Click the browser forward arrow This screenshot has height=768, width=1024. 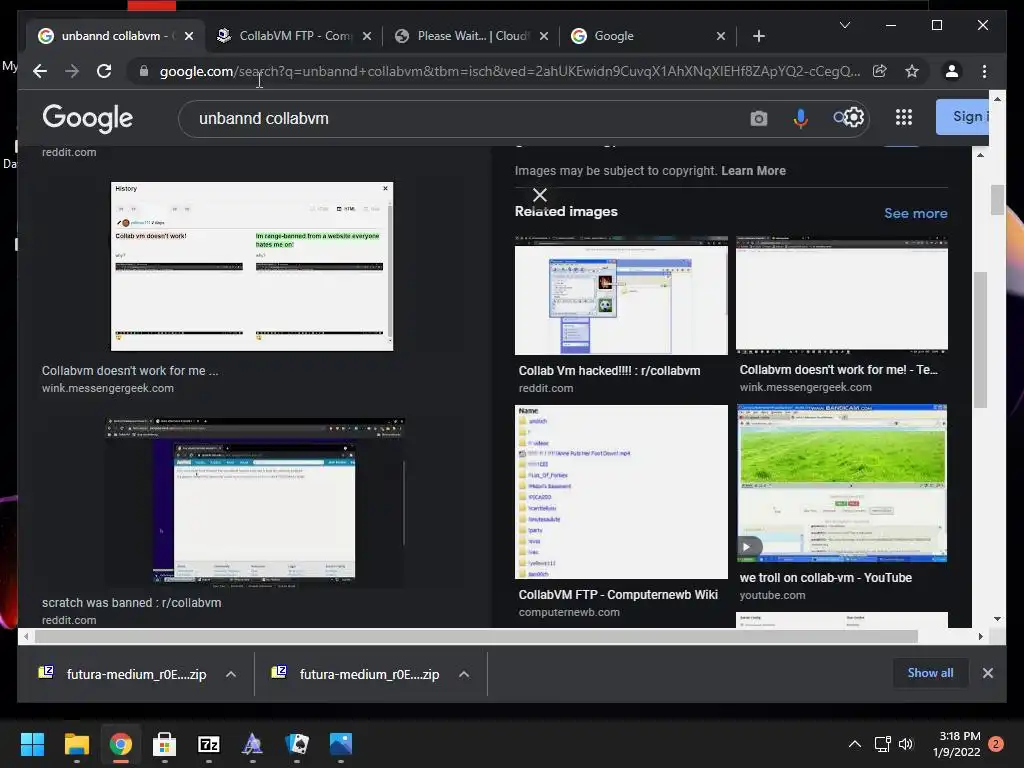[72, 71]
